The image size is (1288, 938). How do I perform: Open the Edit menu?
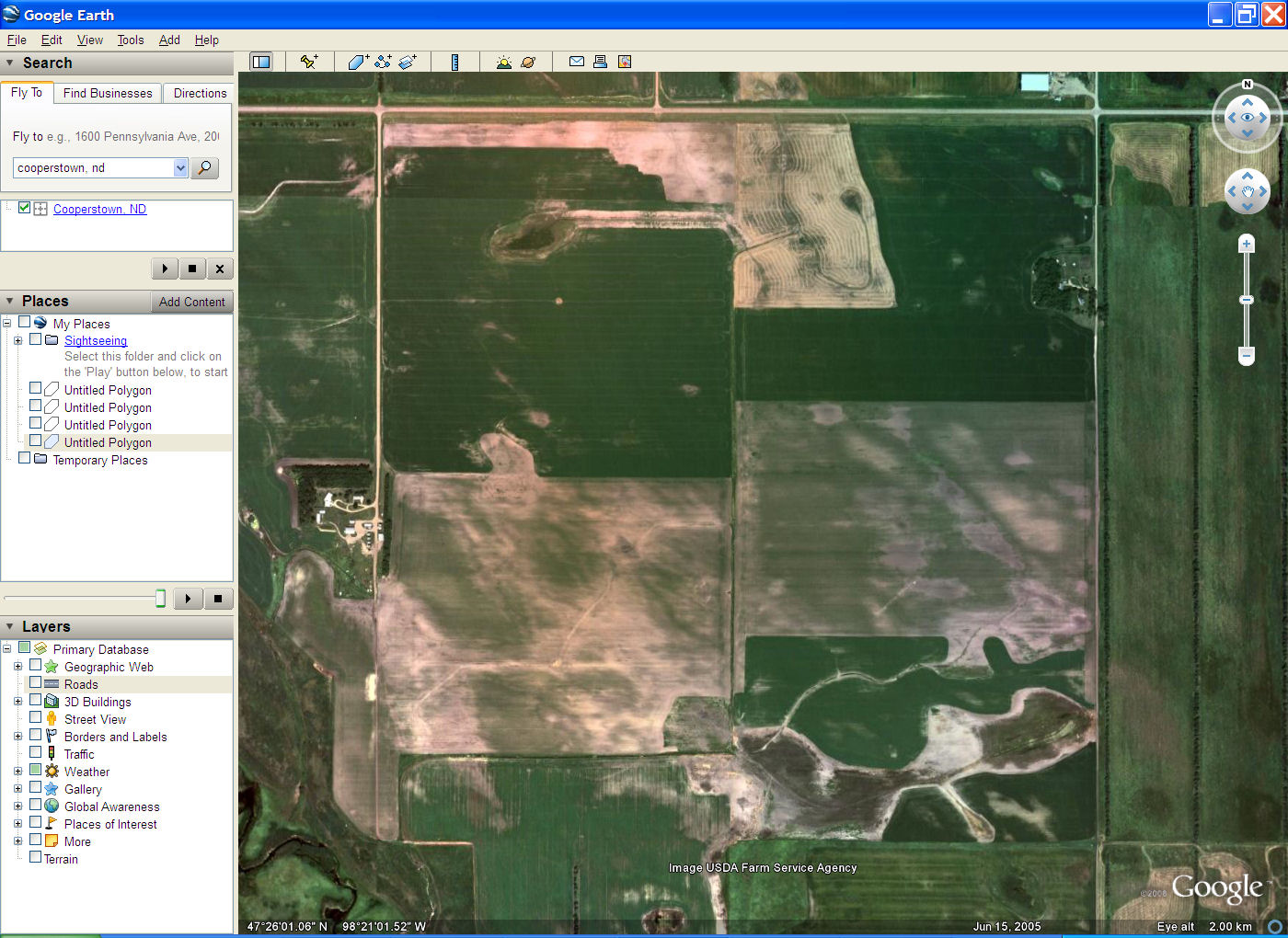coord(52,40)
